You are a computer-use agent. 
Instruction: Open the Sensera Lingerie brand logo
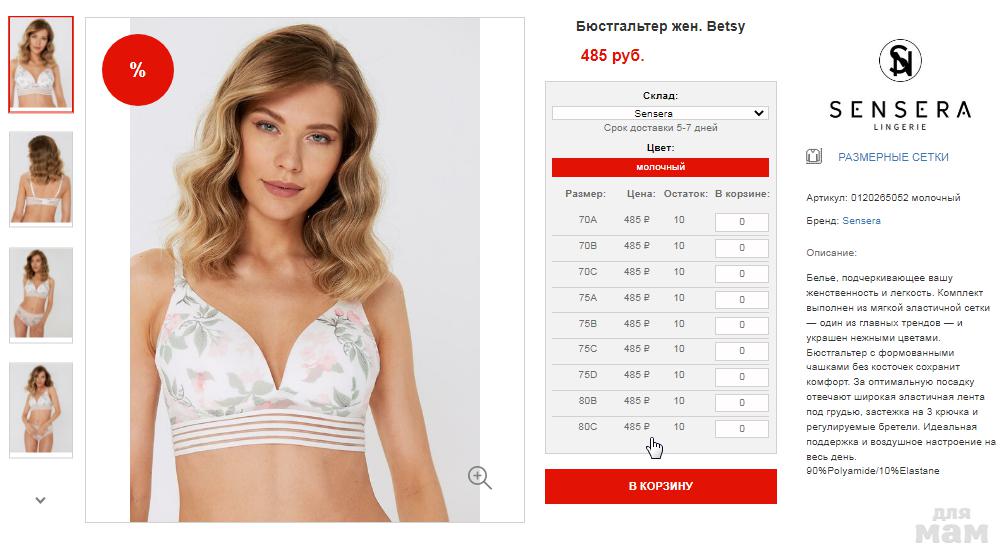pyautogui.click(x=900, y=85)
